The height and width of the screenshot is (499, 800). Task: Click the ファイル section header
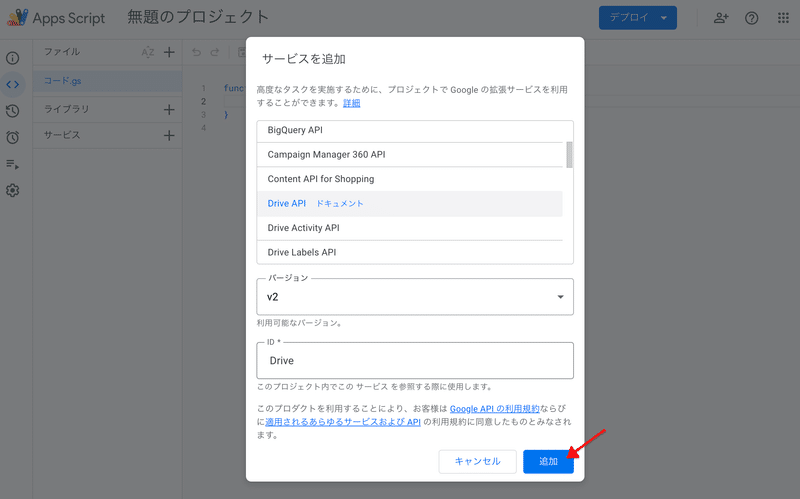62,52
